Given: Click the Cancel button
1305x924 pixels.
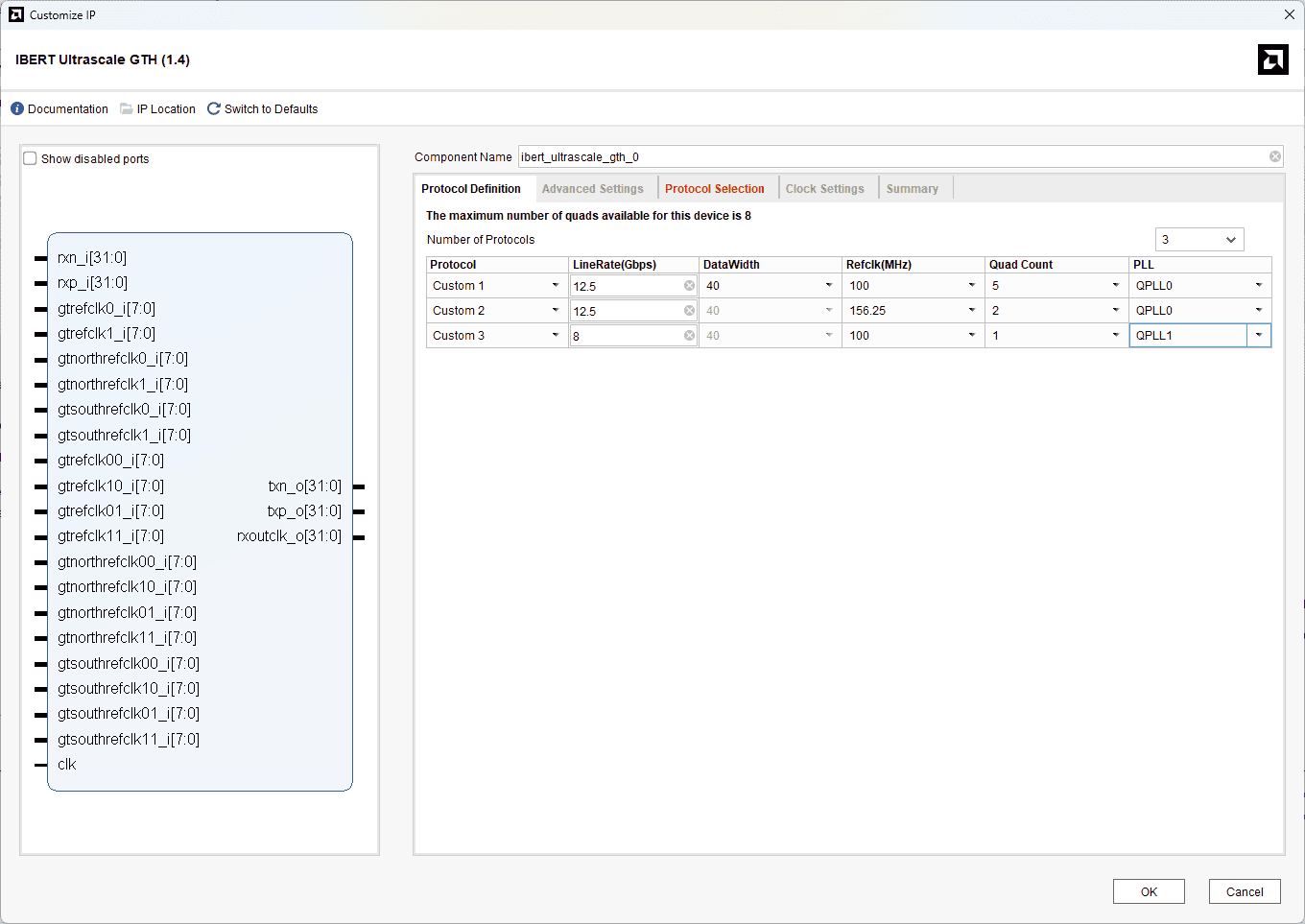Looking at the screenshot, I should point(1244,891).
